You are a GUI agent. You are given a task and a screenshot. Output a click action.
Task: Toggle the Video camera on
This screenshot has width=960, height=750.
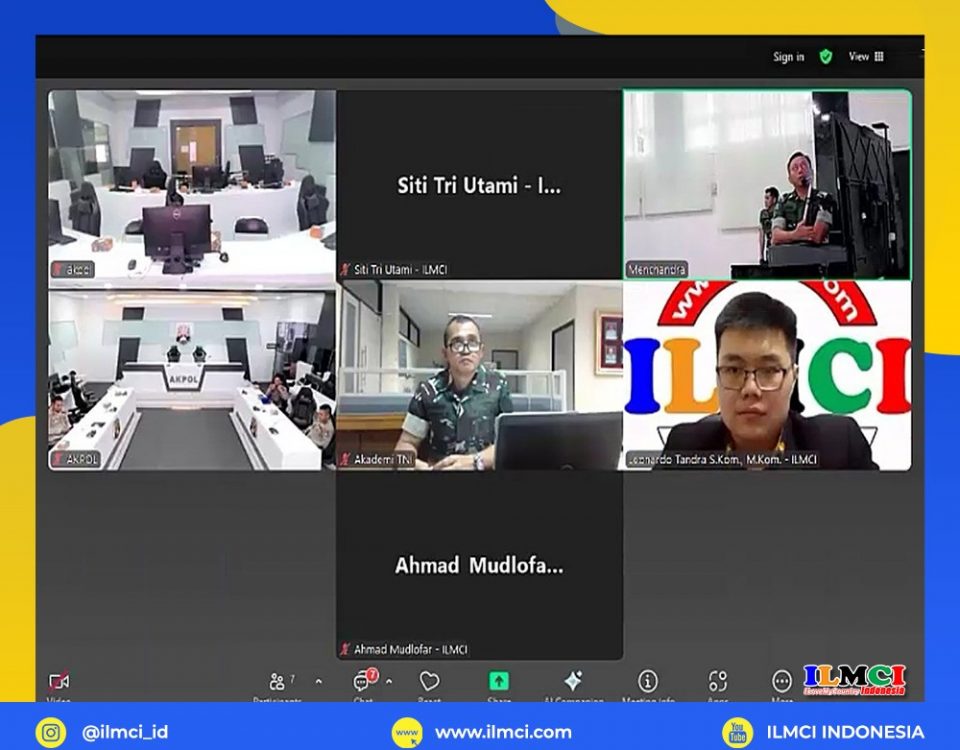point(59,683)
